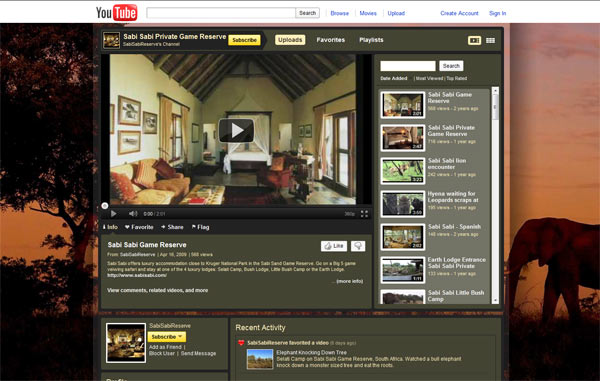Click the SabiSabiReserve From link
The width and height of the screenshot is (600, 381).
pos(137,254)
